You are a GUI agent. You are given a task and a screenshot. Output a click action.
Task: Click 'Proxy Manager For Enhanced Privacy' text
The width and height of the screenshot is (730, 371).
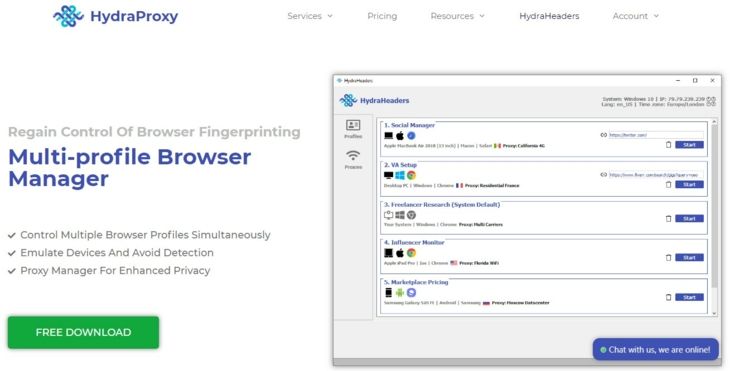(115, 270)
